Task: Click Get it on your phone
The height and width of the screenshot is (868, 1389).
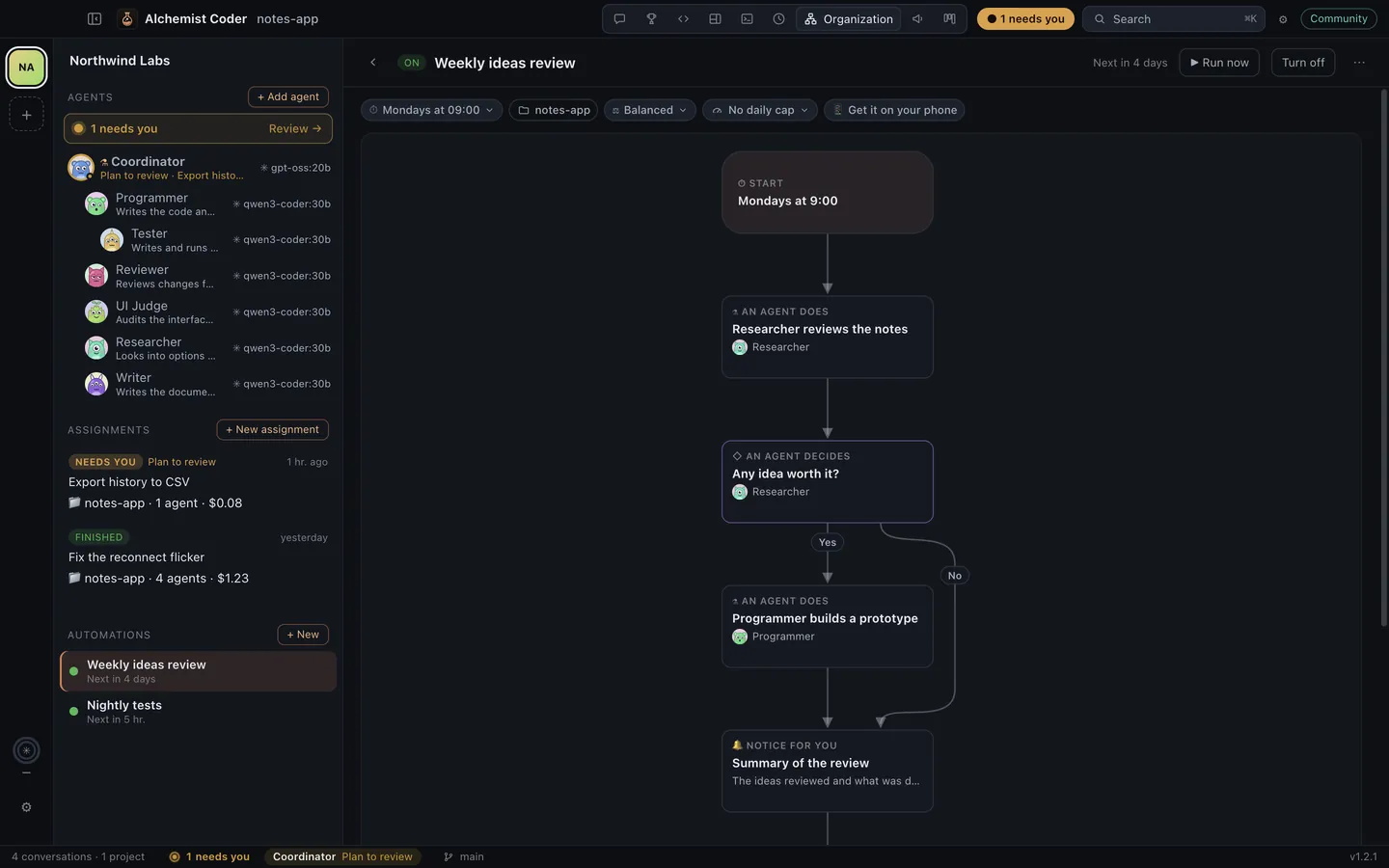Action: pyautogui.click(x=894, y=110)
